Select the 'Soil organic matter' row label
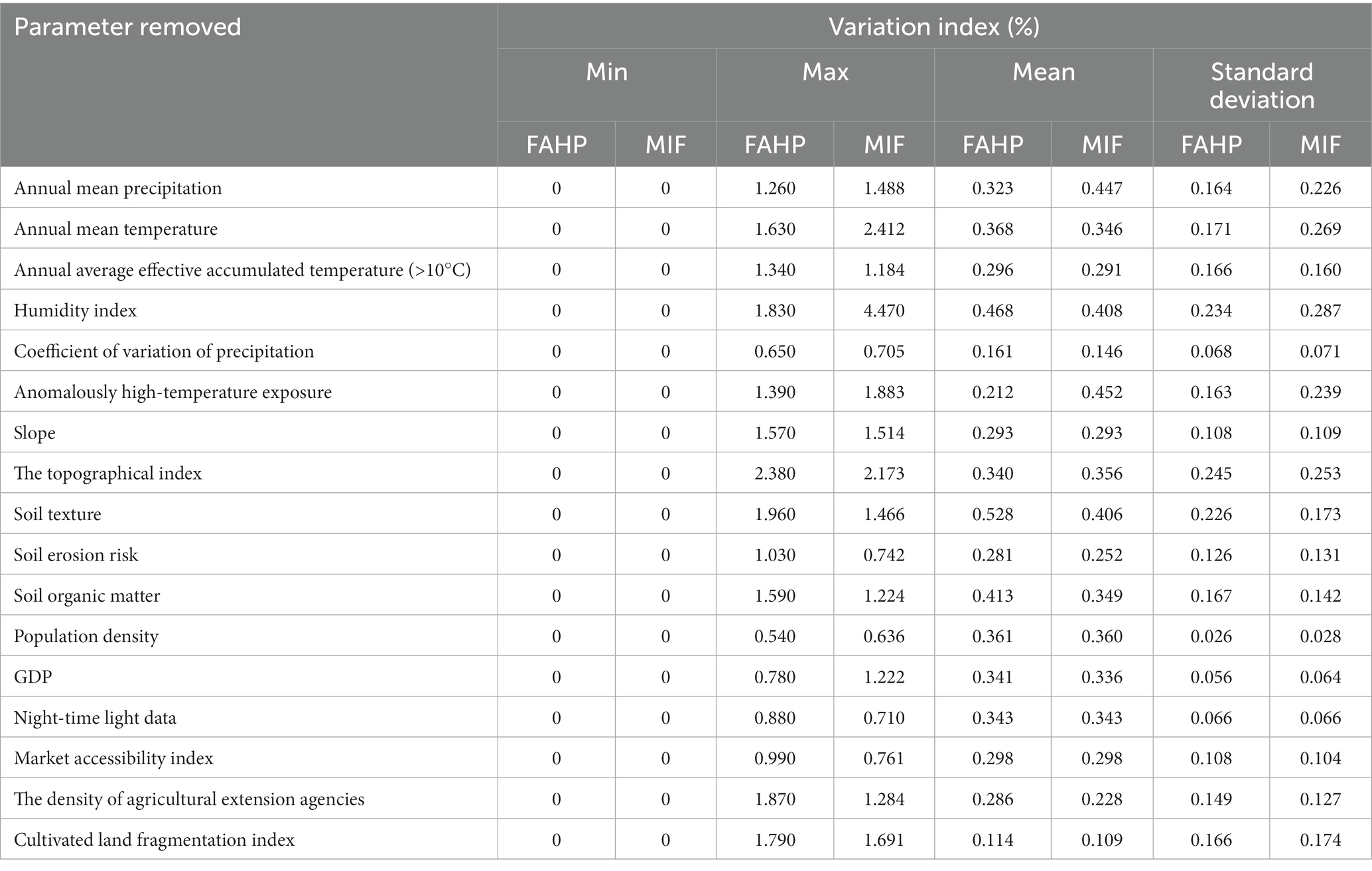 coord(87,596)
